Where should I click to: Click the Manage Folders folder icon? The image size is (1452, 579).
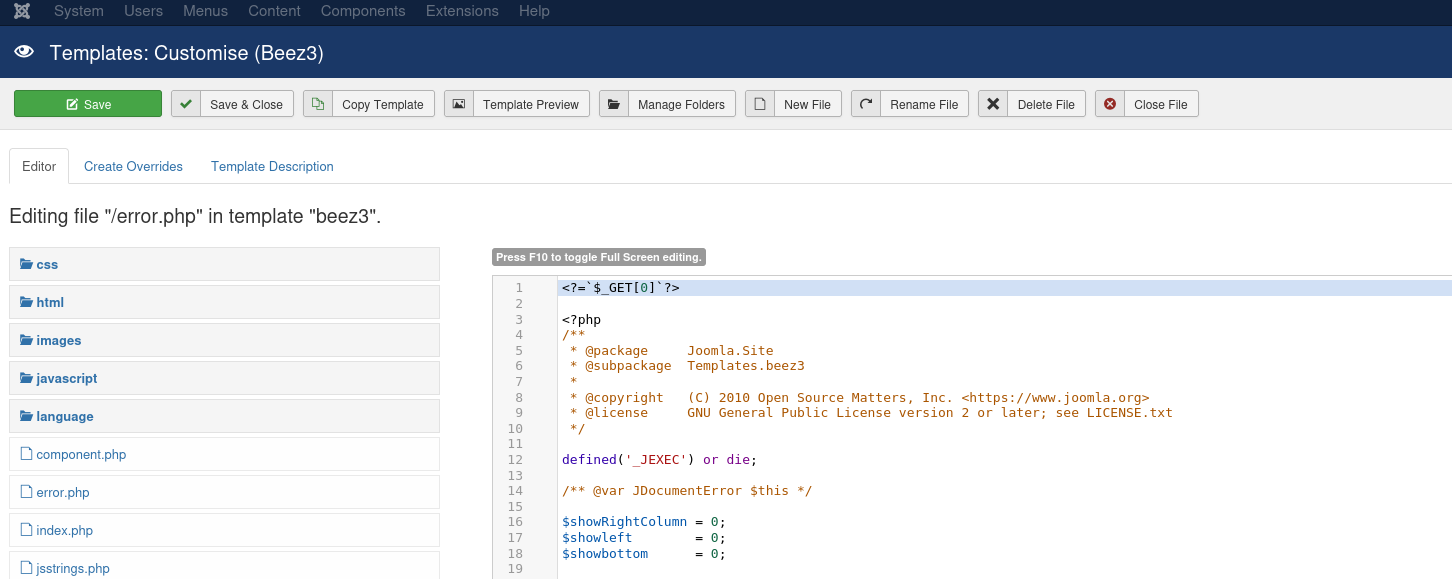coord(614,104)
